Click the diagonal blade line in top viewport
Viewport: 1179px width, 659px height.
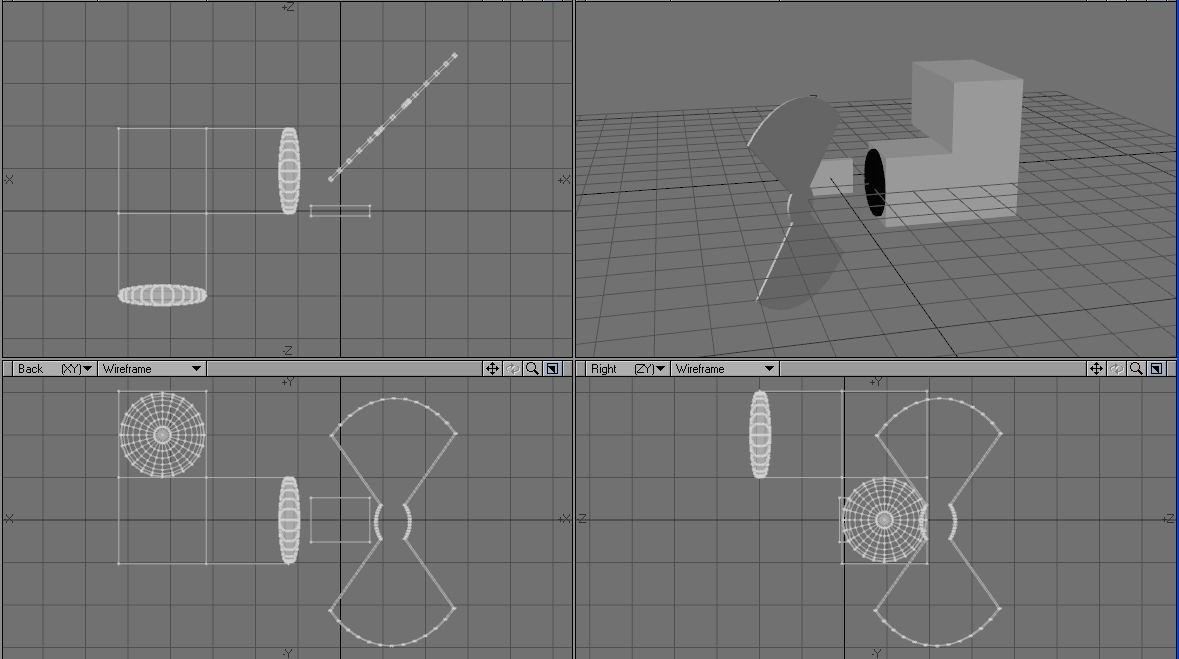pyautogui.click(x=393, y=117)
